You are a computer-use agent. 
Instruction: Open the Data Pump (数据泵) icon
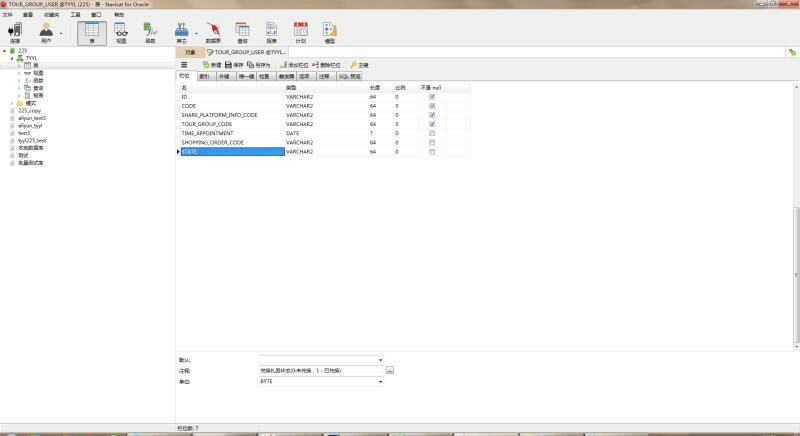(213, 33)
